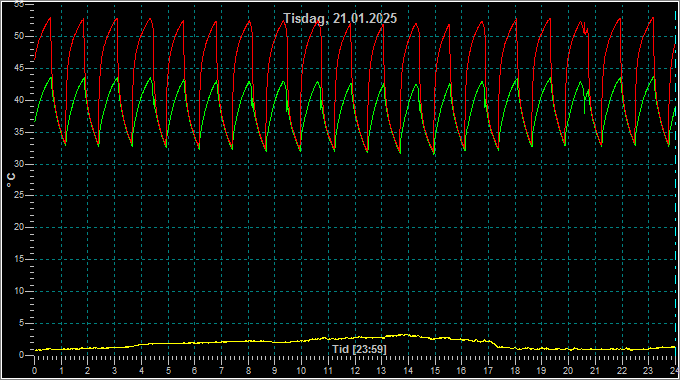Select the °C unit label on vertical axis
The width and height of the screenshot is (680, 380).
tap(11, 180)
